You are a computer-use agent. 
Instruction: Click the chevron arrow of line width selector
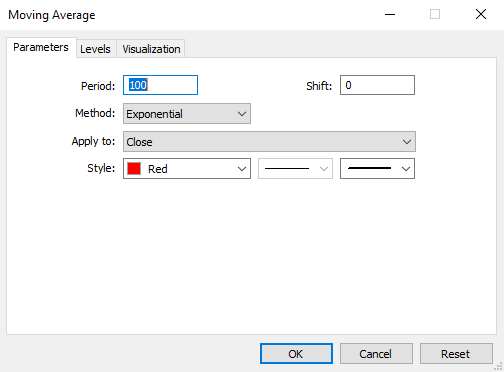pos(406,169)
